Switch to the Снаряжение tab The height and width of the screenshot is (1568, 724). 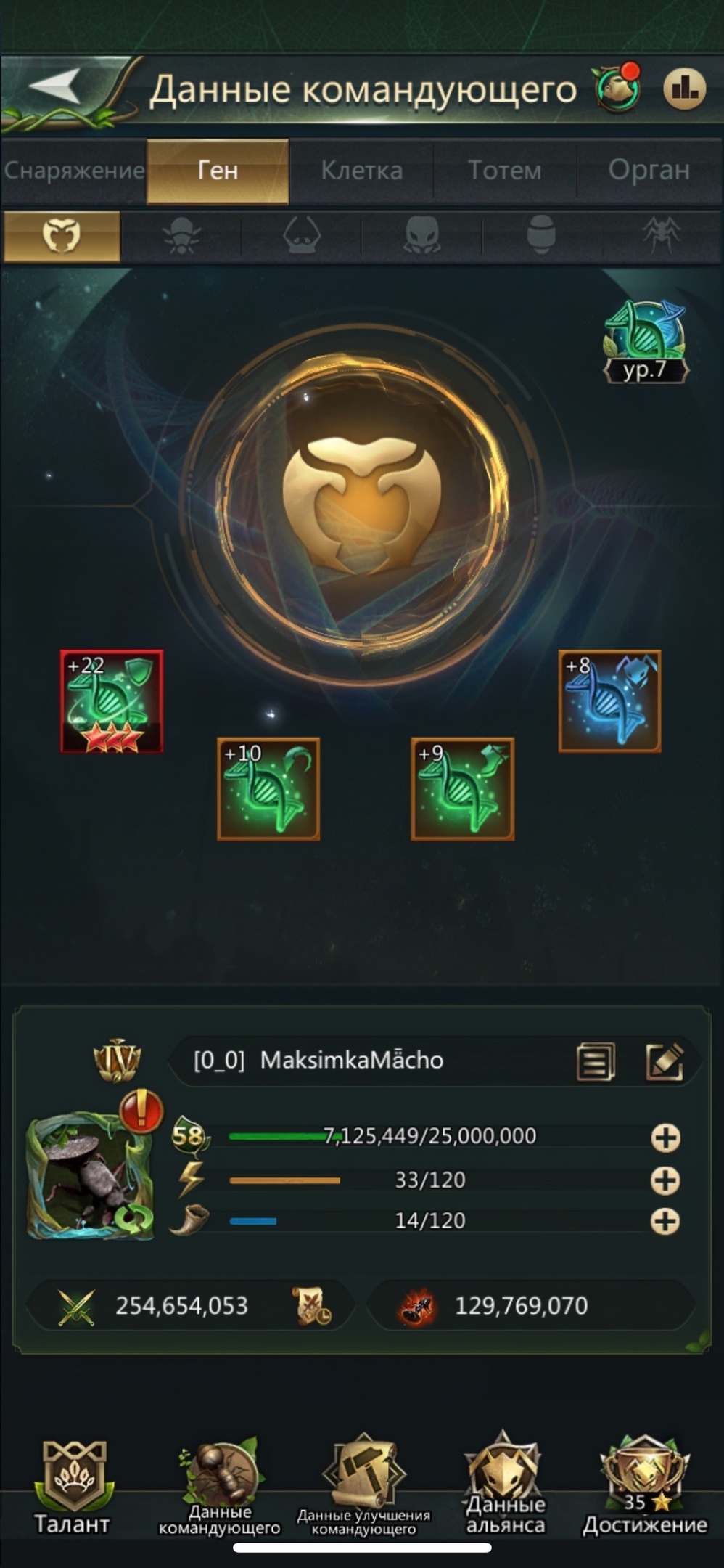(74, 171)
